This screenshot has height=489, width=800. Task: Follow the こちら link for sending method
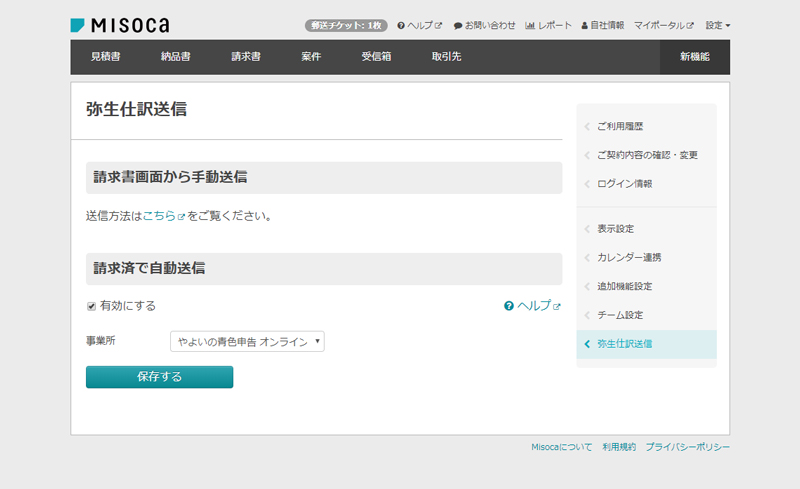163,216
